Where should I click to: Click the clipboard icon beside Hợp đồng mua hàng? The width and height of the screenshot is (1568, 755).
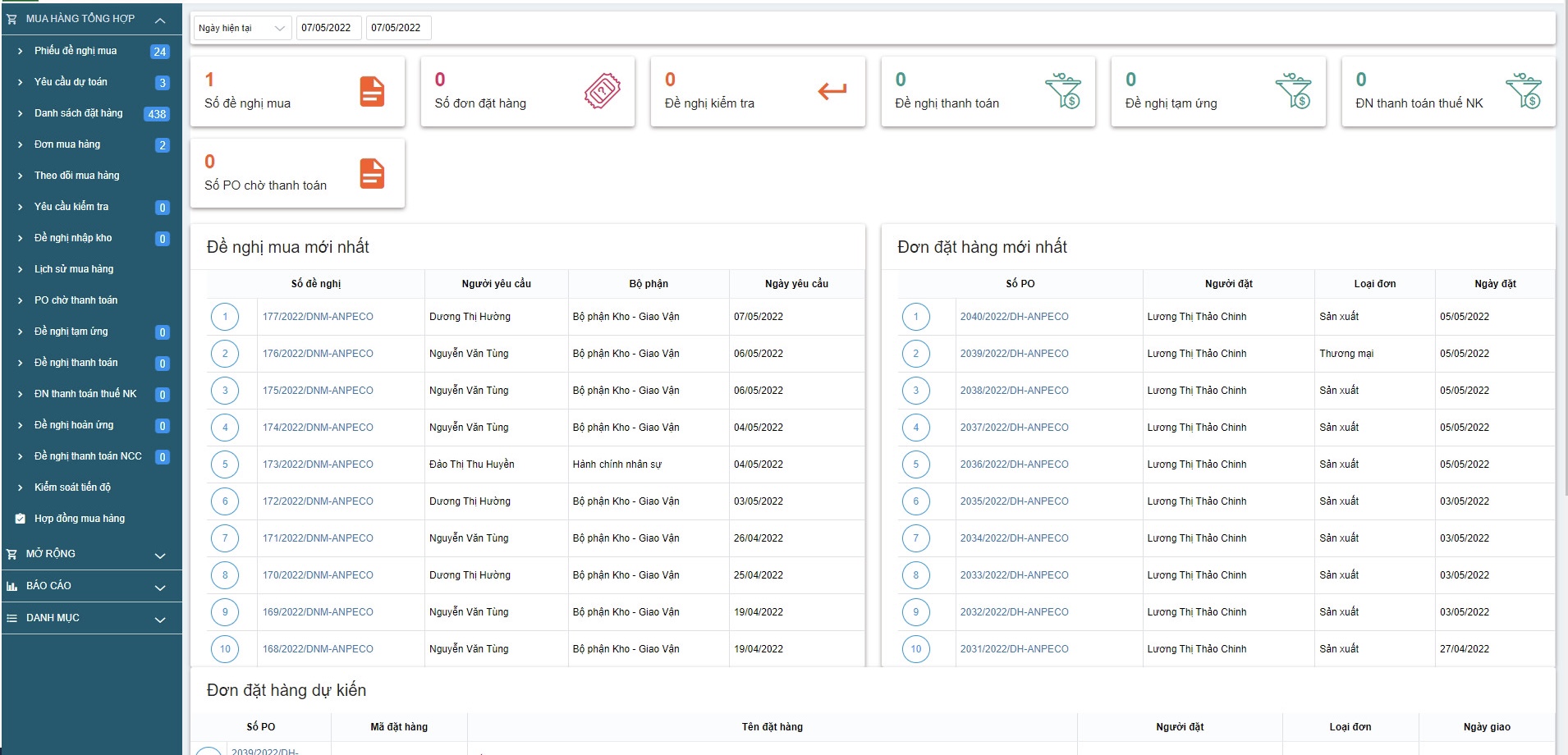click(x=20, y=519)
